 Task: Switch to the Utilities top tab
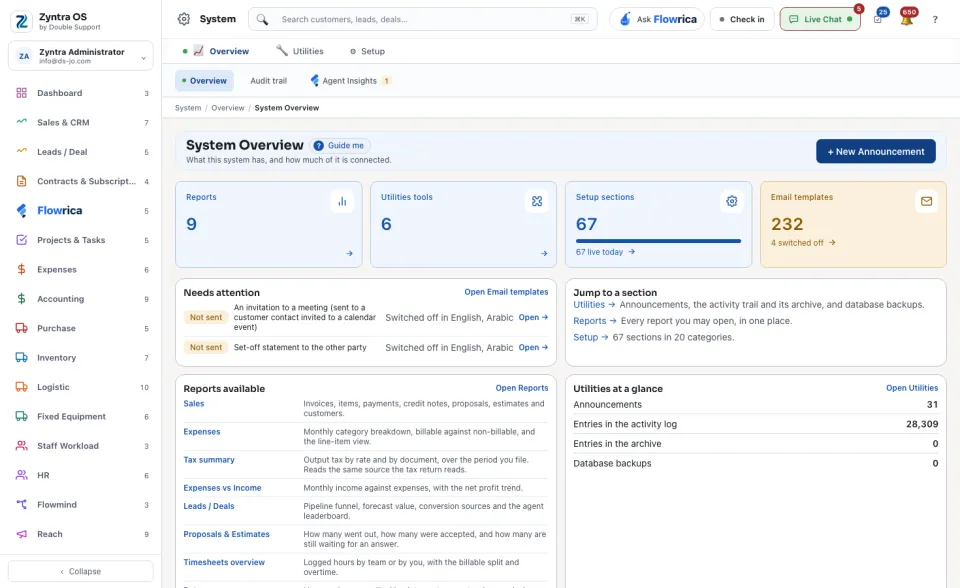(x=299, y=51)
